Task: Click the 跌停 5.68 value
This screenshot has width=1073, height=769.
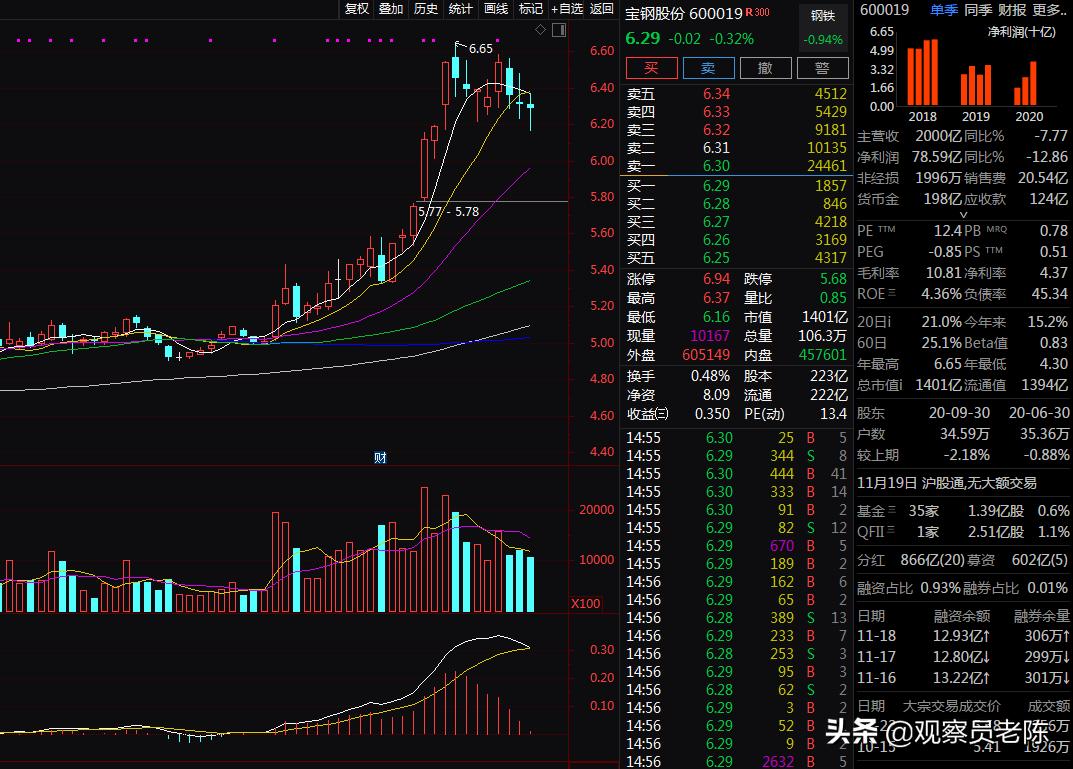Action: pyautogui.click(x=833, y=278)
